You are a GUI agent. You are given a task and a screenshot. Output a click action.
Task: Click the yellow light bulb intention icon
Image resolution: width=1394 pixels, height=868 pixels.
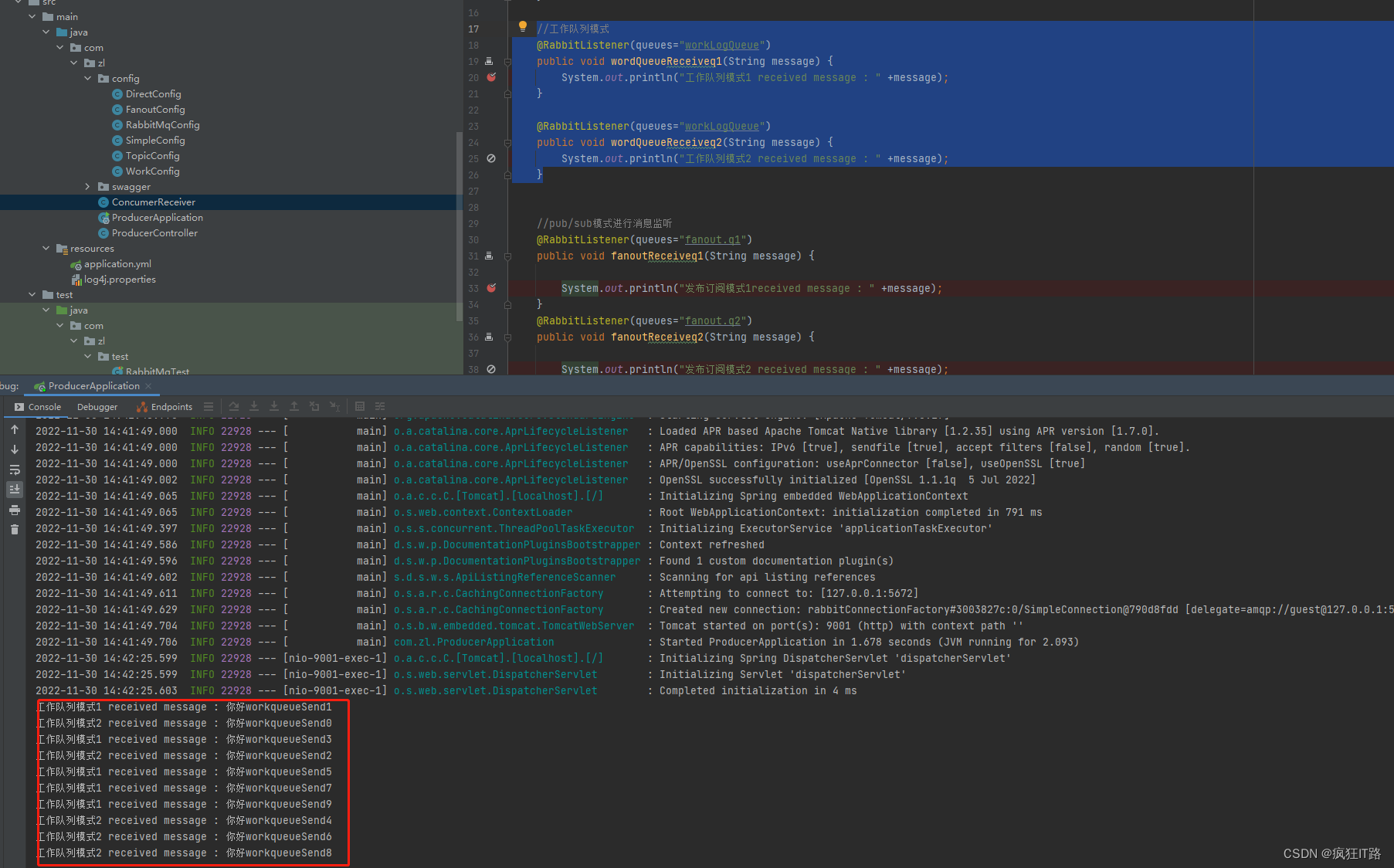523,27
